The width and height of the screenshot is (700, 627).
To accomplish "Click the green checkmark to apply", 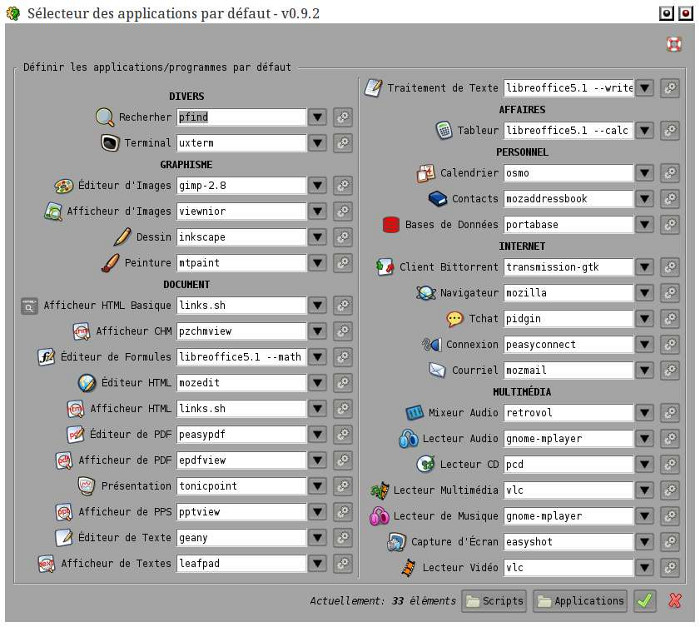I will pyautogui.click(x=646, y=601).
